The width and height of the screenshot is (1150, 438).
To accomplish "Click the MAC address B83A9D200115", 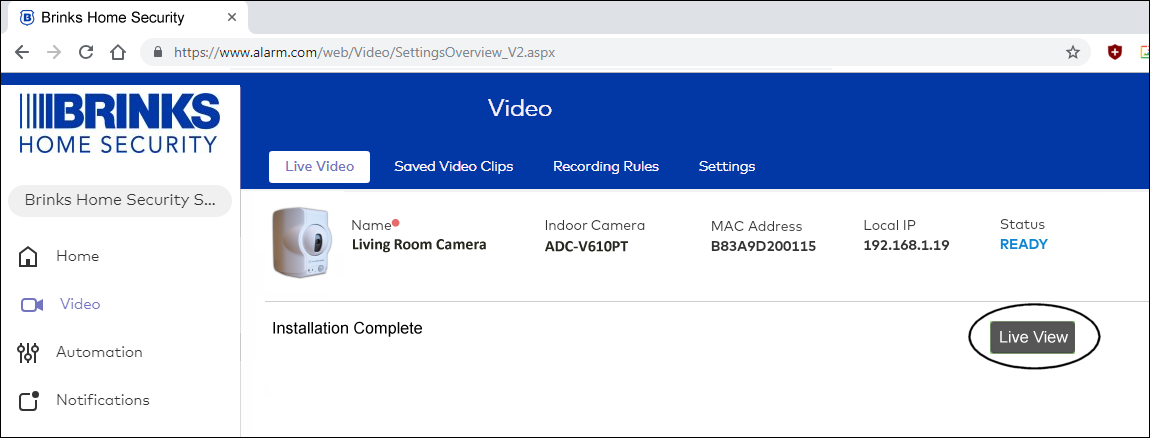I will [763, 247].
